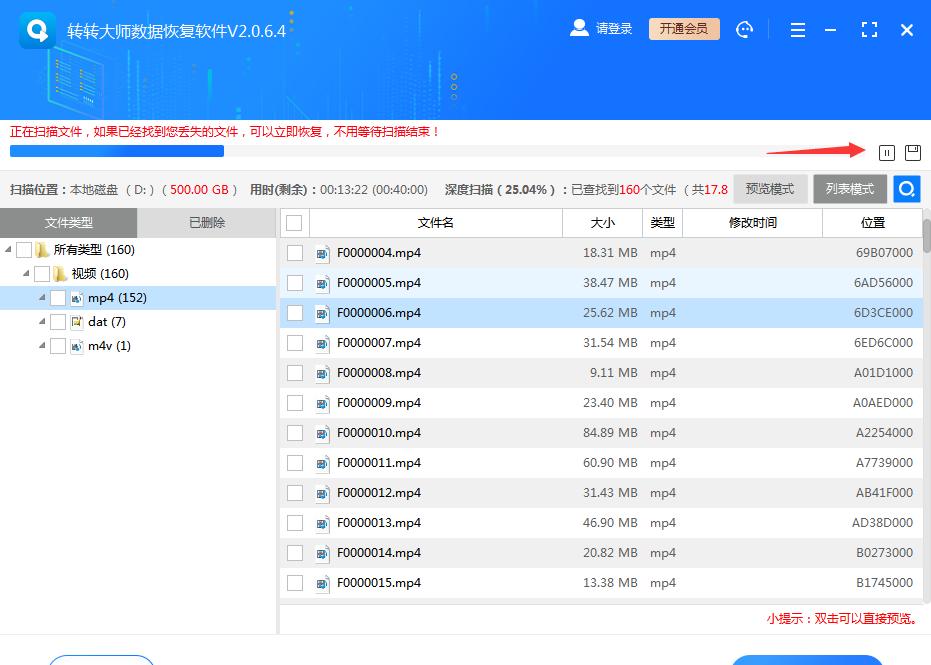Click the file icon of F0000009.mp4
931x665 pixels.
click(x=322, y=403)
